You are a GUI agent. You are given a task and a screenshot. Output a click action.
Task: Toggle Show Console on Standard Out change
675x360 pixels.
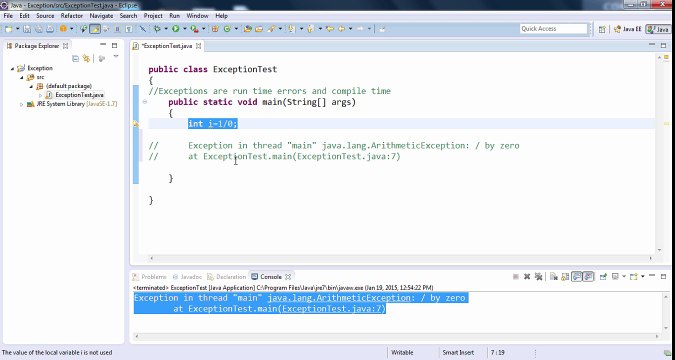click(x=577, y=276)
